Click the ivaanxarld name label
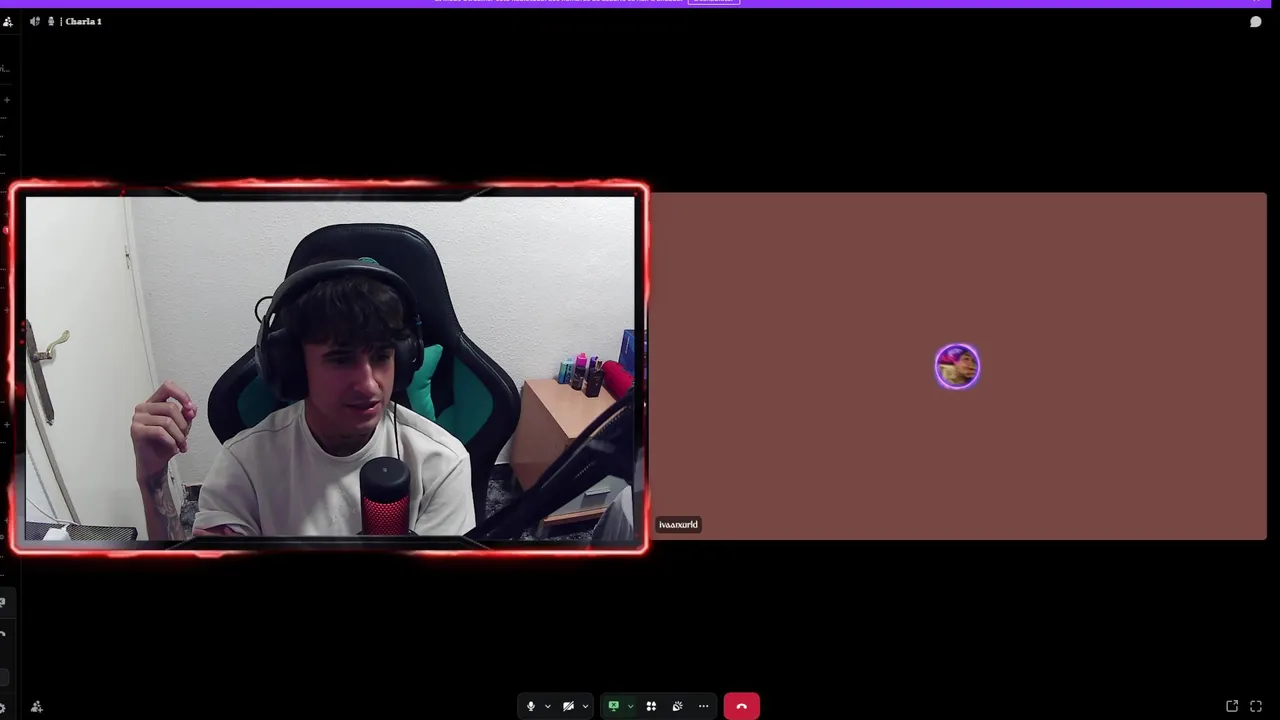Image resolution: width=1280 pixels, height=720 pixels. pos(678,524)
